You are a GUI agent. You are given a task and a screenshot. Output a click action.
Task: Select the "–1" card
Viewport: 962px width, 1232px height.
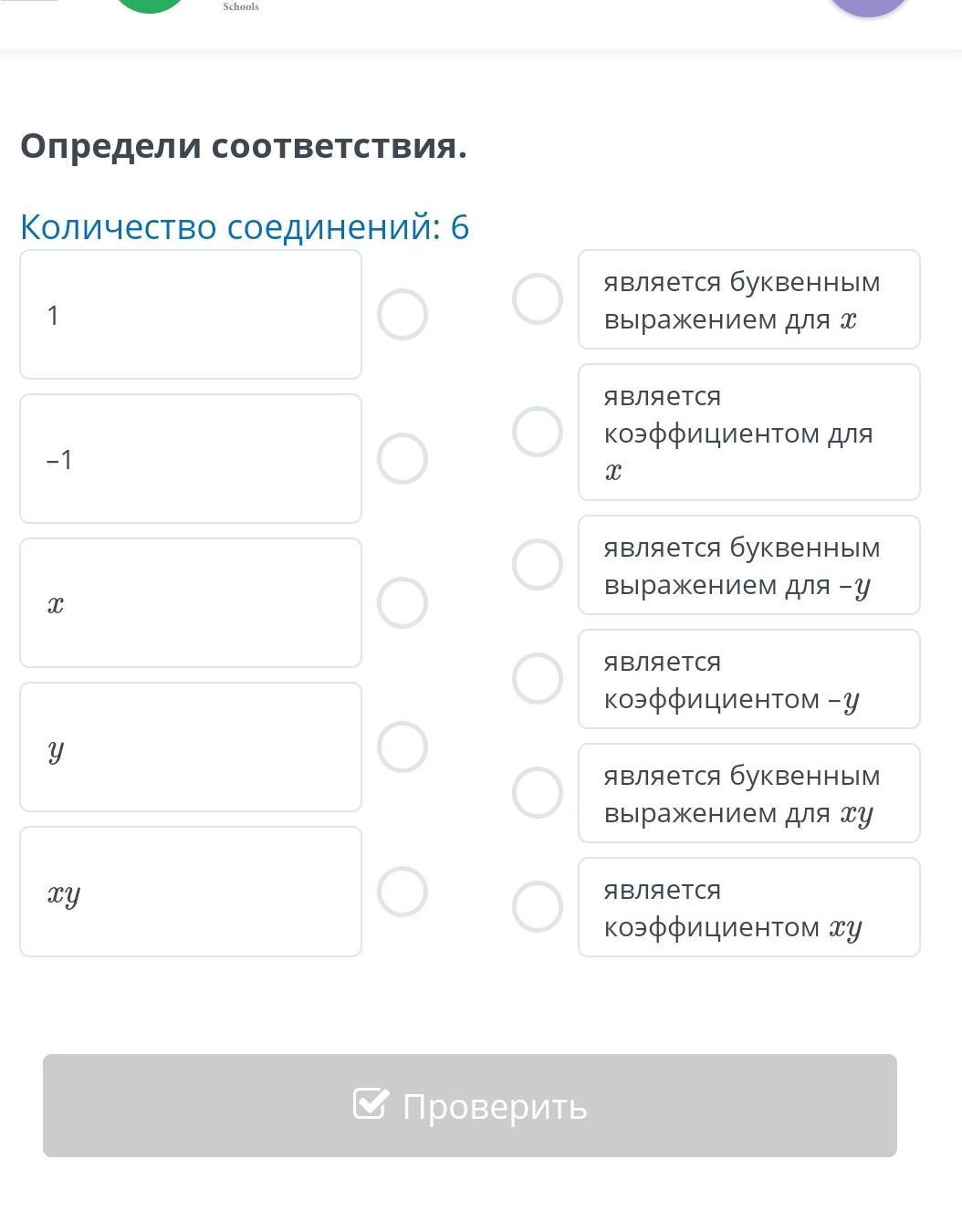(191, 458)
